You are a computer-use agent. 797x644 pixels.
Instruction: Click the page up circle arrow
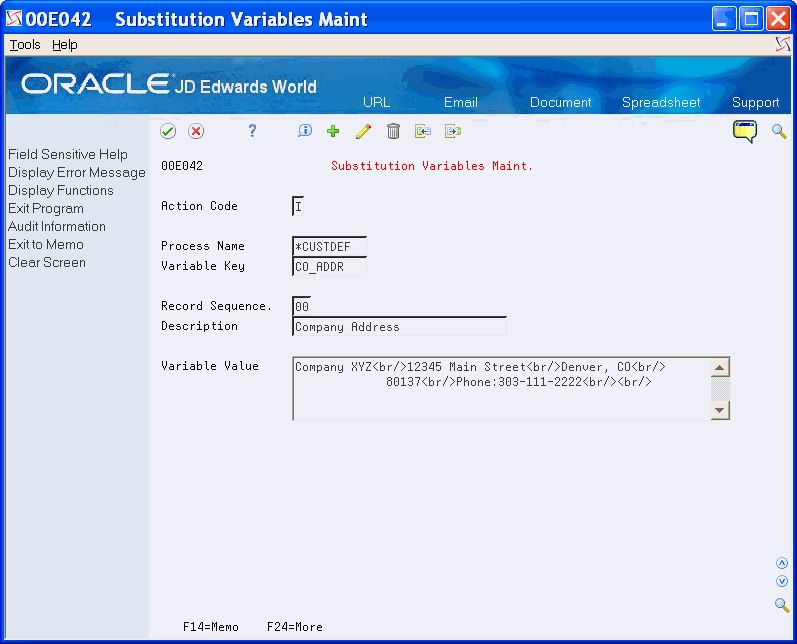click(x=782, y=563)
